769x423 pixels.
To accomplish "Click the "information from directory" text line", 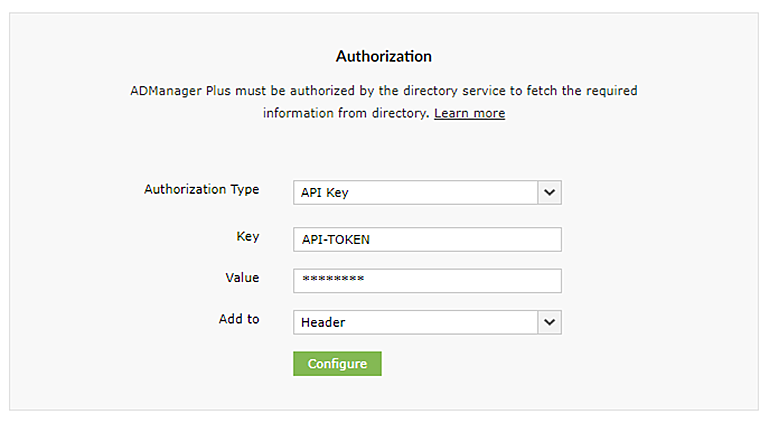I will [346, 114].
